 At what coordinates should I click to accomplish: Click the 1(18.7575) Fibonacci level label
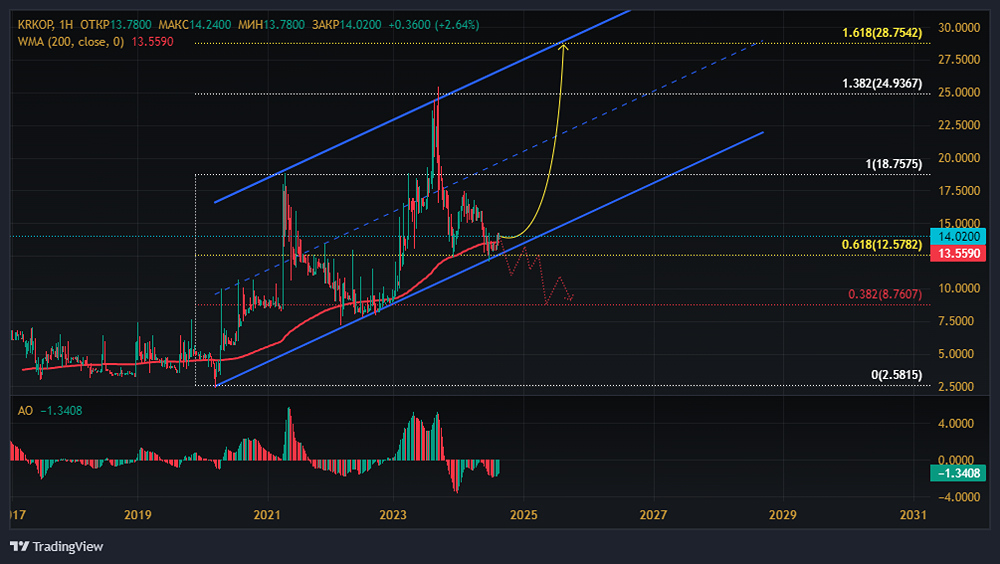(x=893, y=164)
